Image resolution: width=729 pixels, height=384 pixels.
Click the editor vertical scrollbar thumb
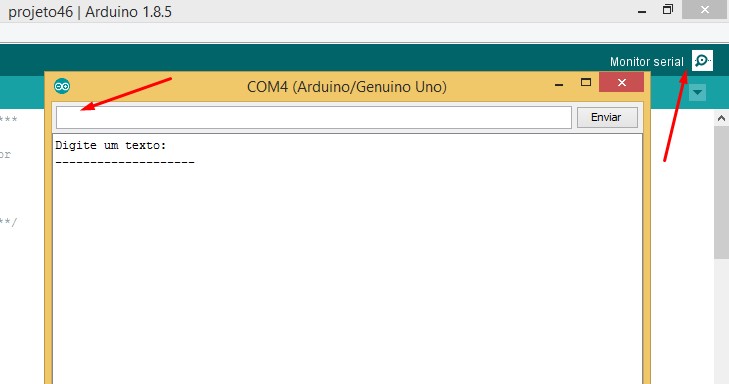coord(722,192)
